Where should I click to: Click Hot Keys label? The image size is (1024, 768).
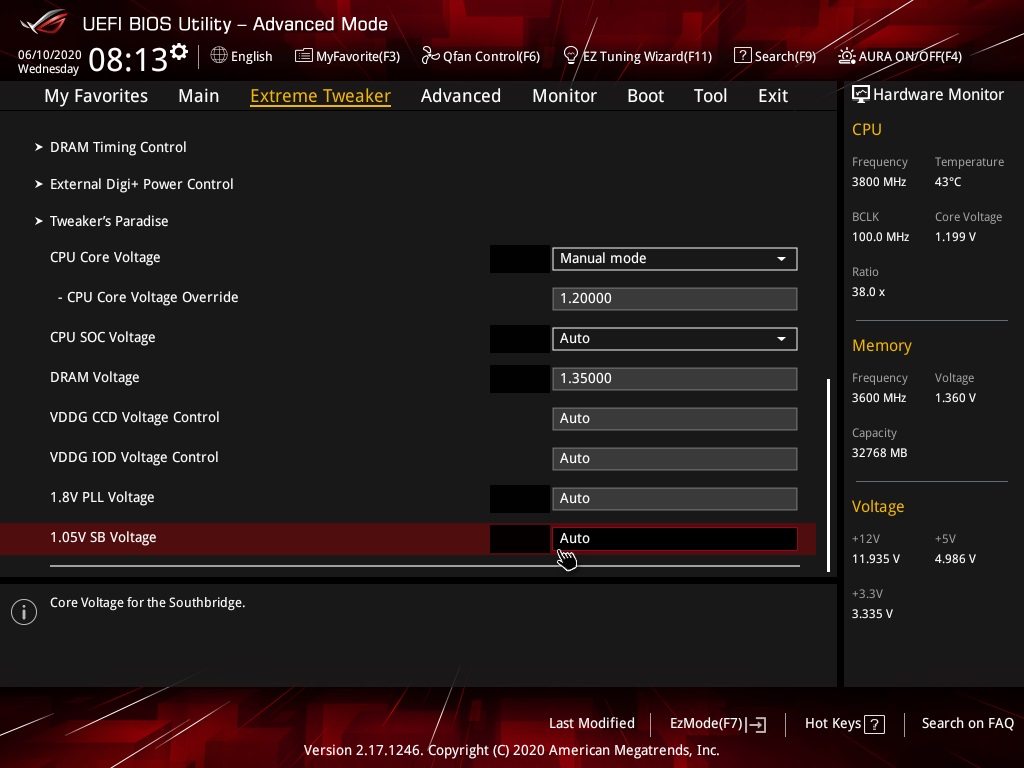coord(833,723)
